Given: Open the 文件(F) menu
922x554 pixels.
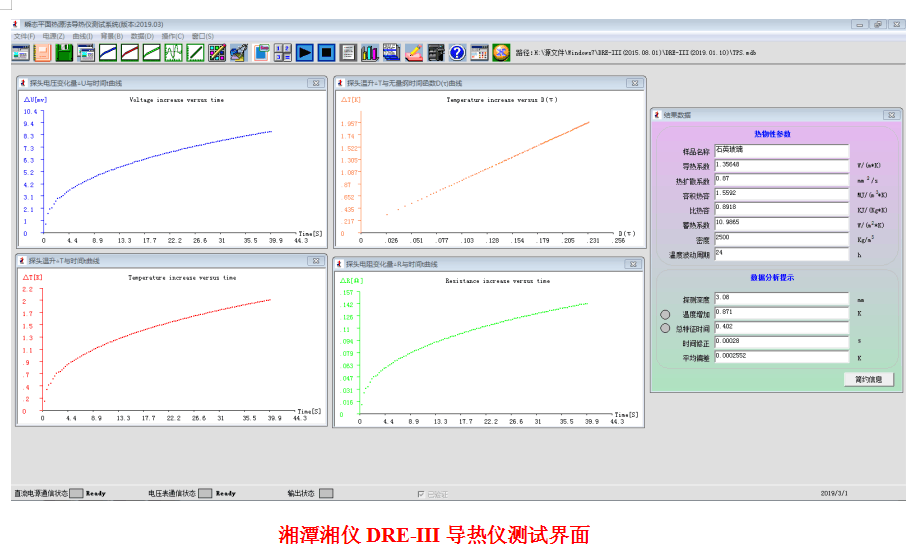Looking at the screenshot, I should coord(24,36).
